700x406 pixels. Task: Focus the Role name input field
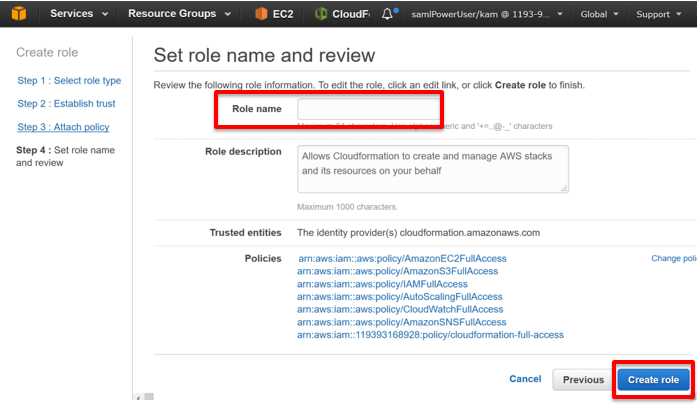(369, 109)
